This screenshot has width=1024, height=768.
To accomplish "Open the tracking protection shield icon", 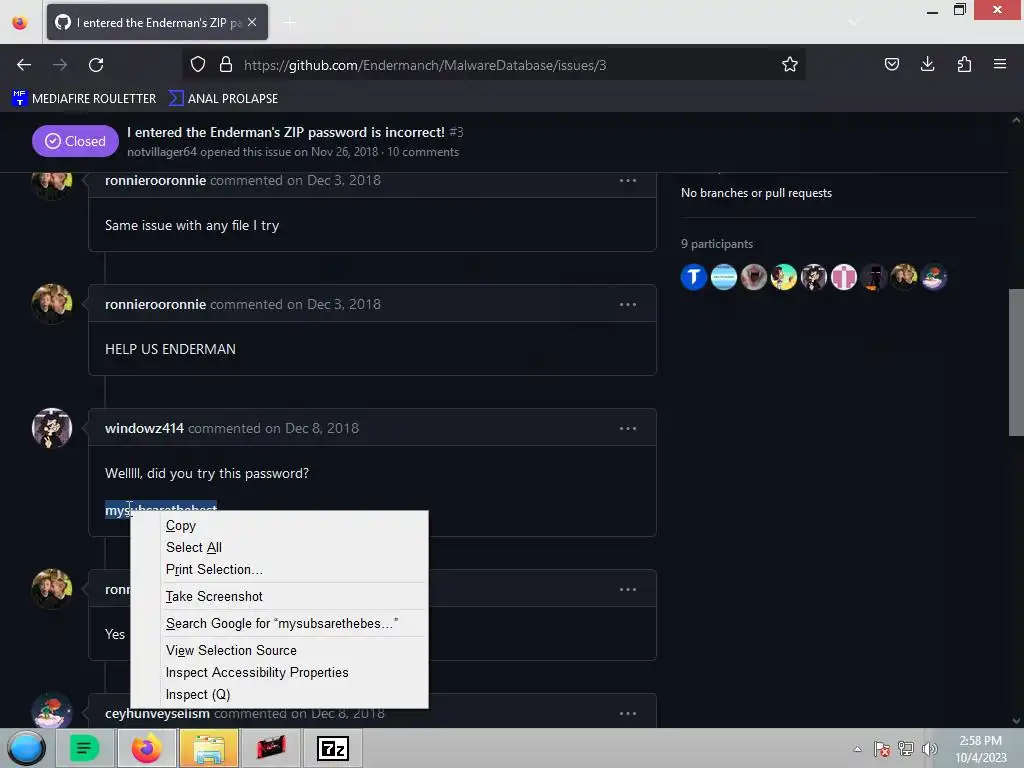I will click(198, 65).
